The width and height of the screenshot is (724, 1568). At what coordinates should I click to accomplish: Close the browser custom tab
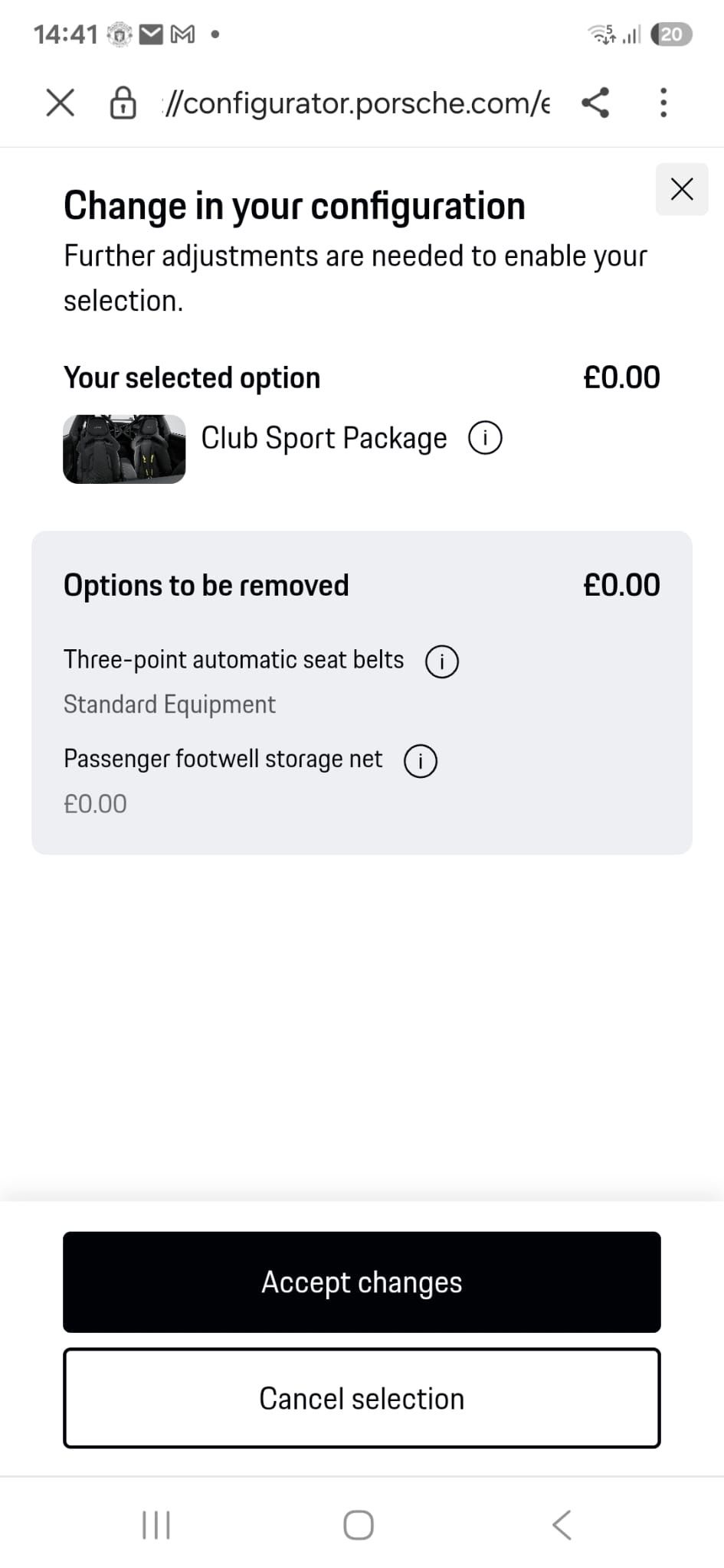click(x=60, y=103)
